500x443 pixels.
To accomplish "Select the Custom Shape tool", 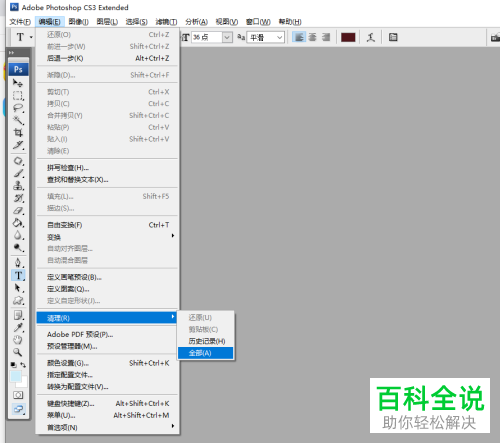I will pyautogui.click(x=18, y=300).
